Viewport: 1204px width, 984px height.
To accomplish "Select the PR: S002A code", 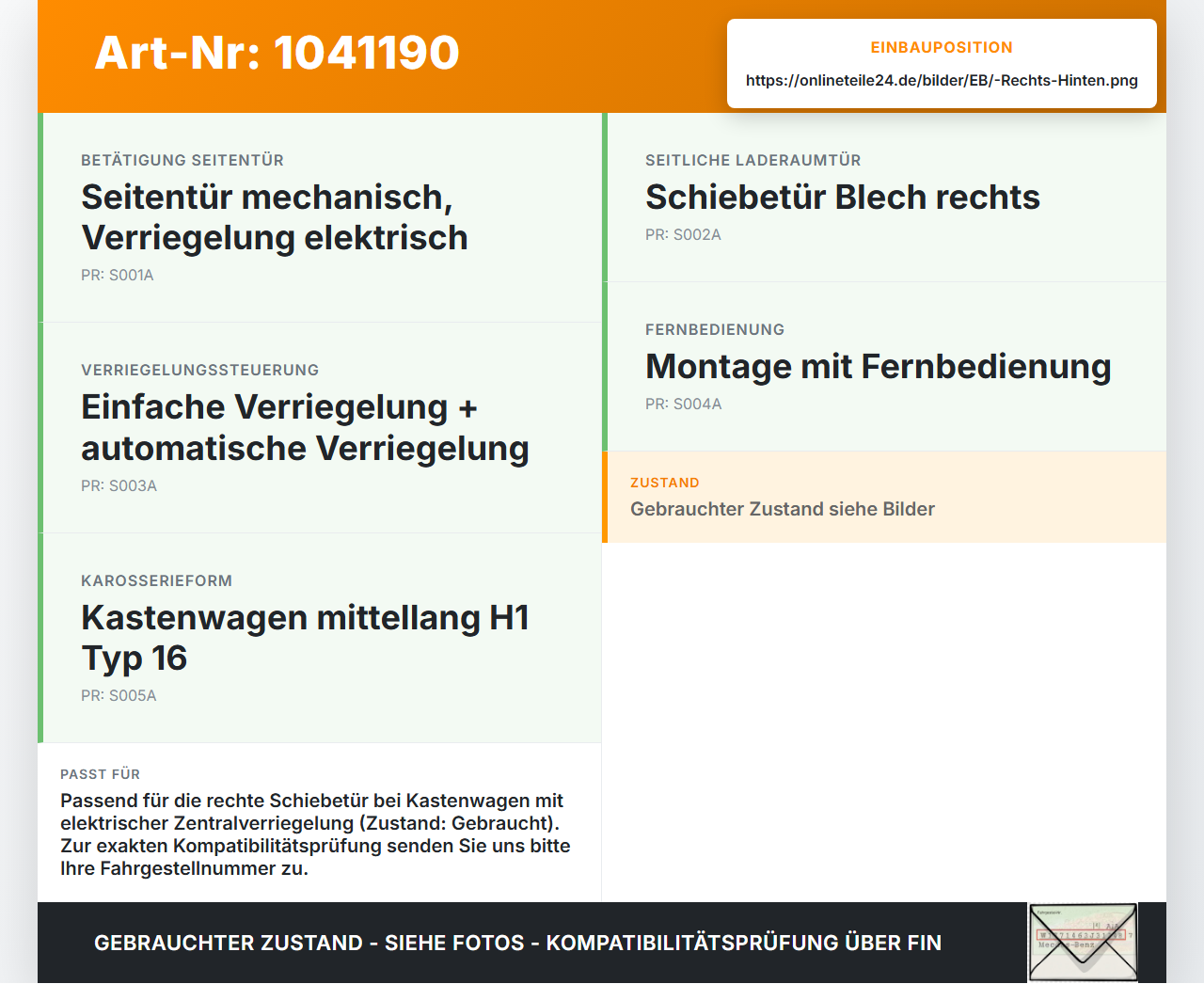I will (x=683, y=235).
